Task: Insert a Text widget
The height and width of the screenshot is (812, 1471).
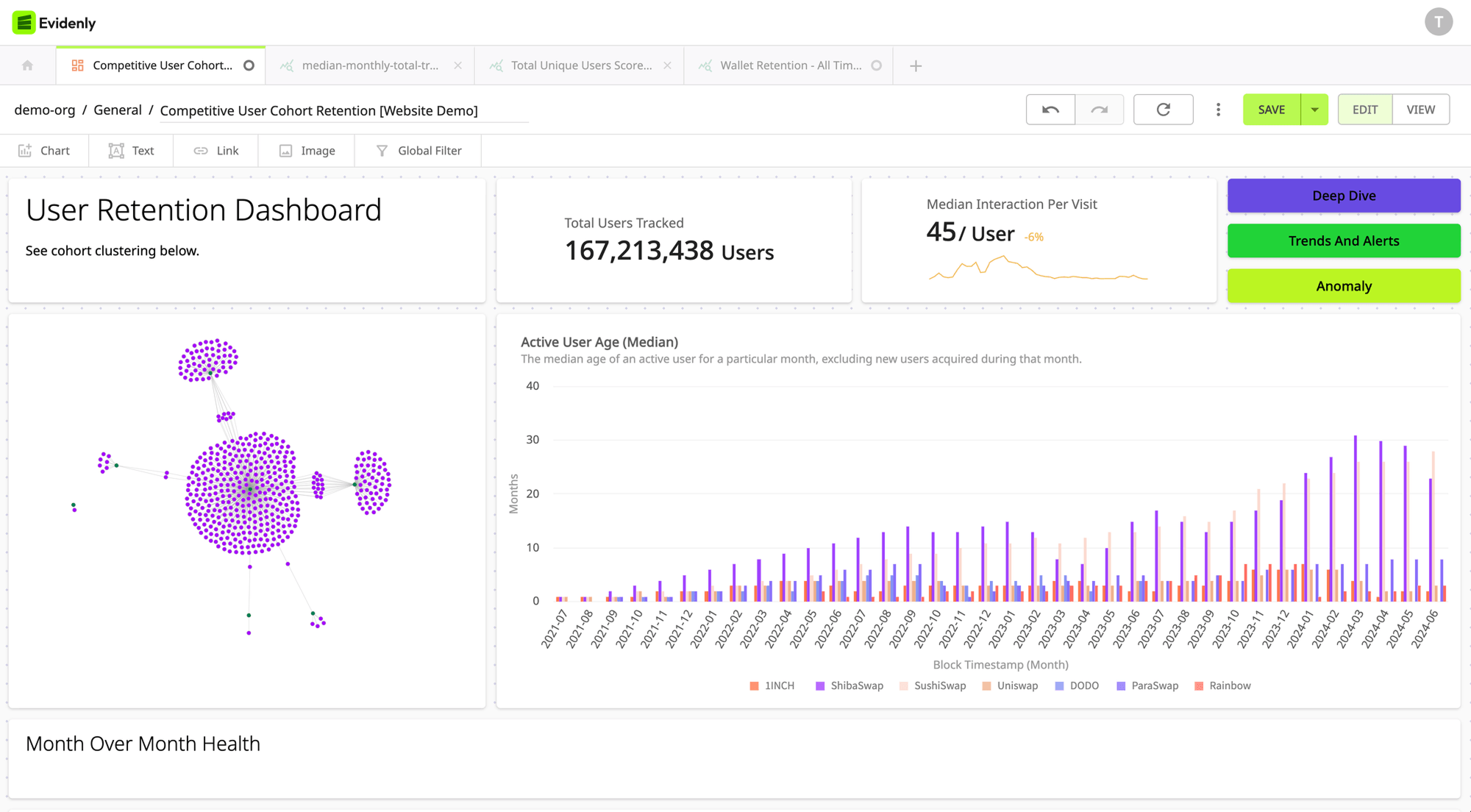Action: [131, 151]
